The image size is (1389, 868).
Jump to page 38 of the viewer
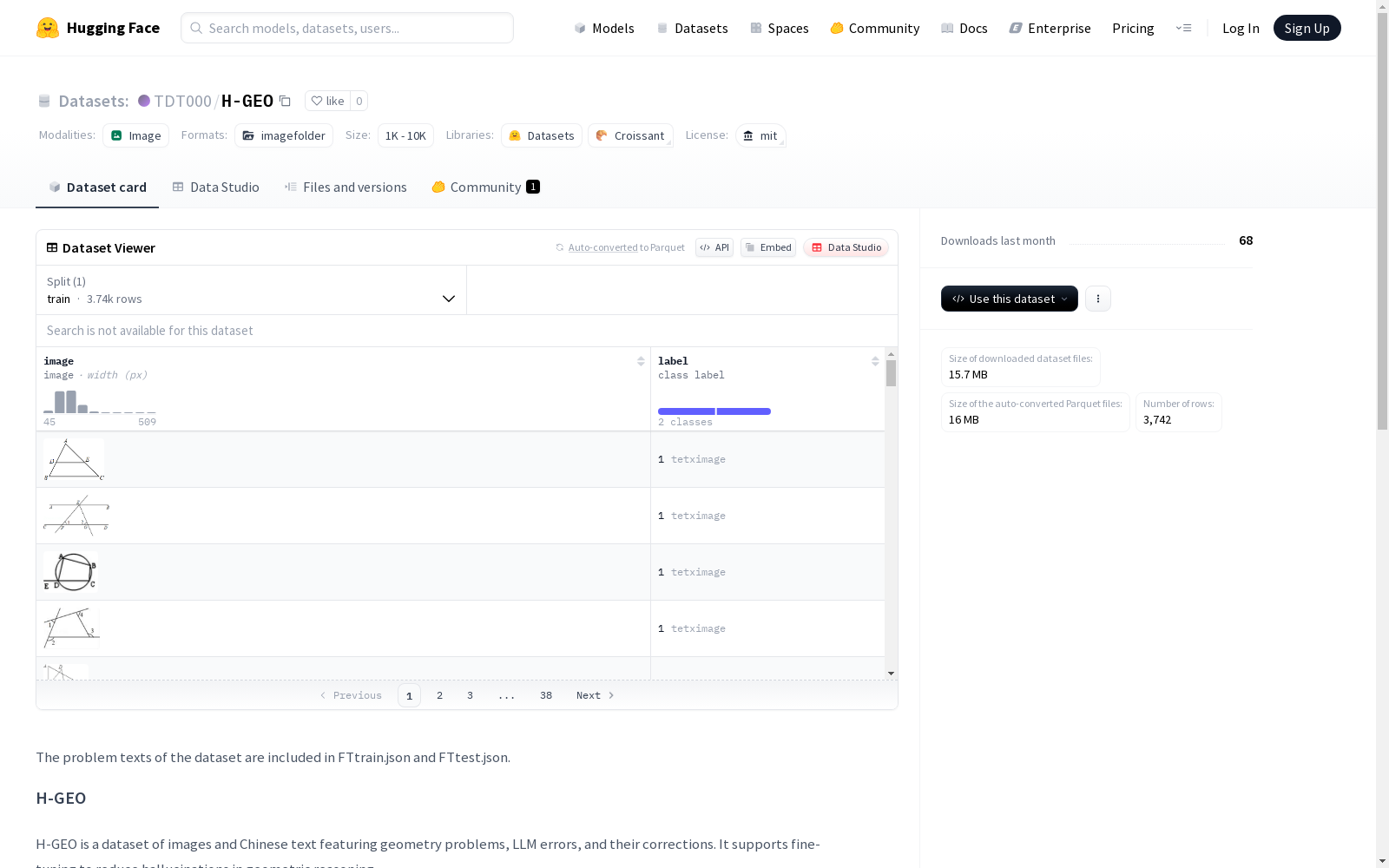546,695
